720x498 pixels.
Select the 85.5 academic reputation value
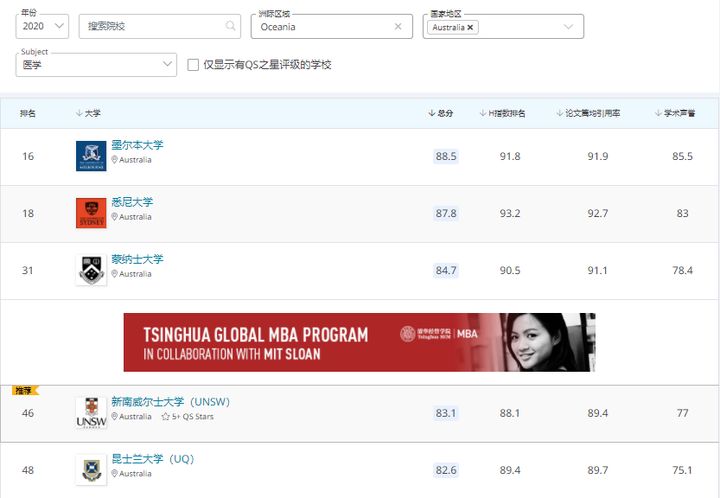point(682,156)
